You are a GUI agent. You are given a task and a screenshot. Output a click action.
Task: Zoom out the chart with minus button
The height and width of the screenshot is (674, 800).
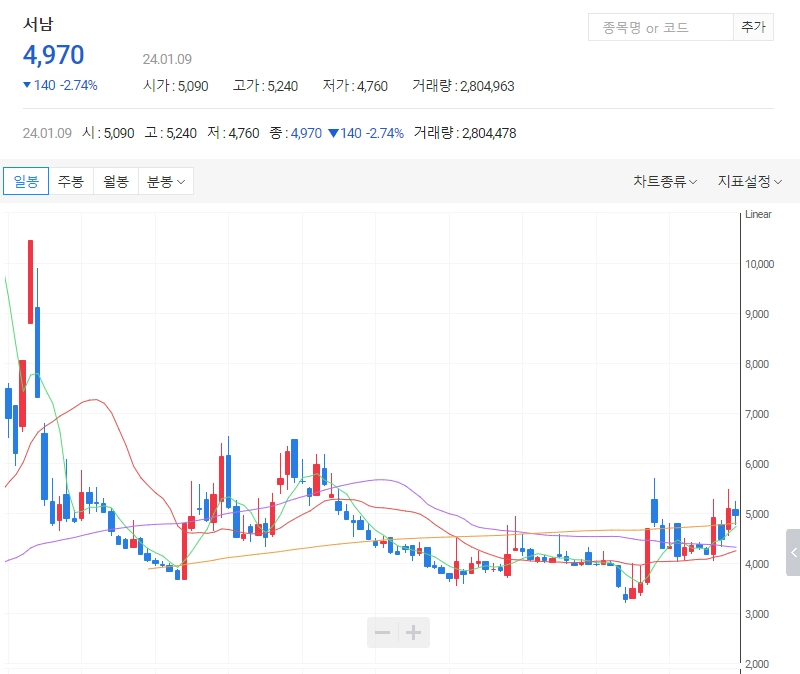coord(383,633)
